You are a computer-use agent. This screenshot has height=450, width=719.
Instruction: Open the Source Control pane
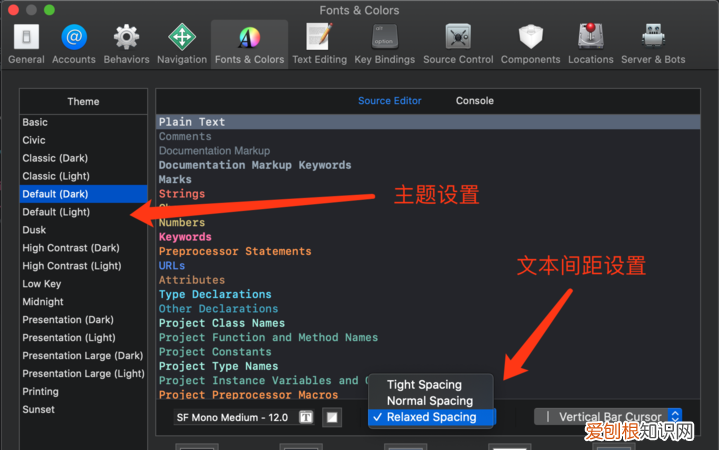pyautogui.click(x=458, y=44)
